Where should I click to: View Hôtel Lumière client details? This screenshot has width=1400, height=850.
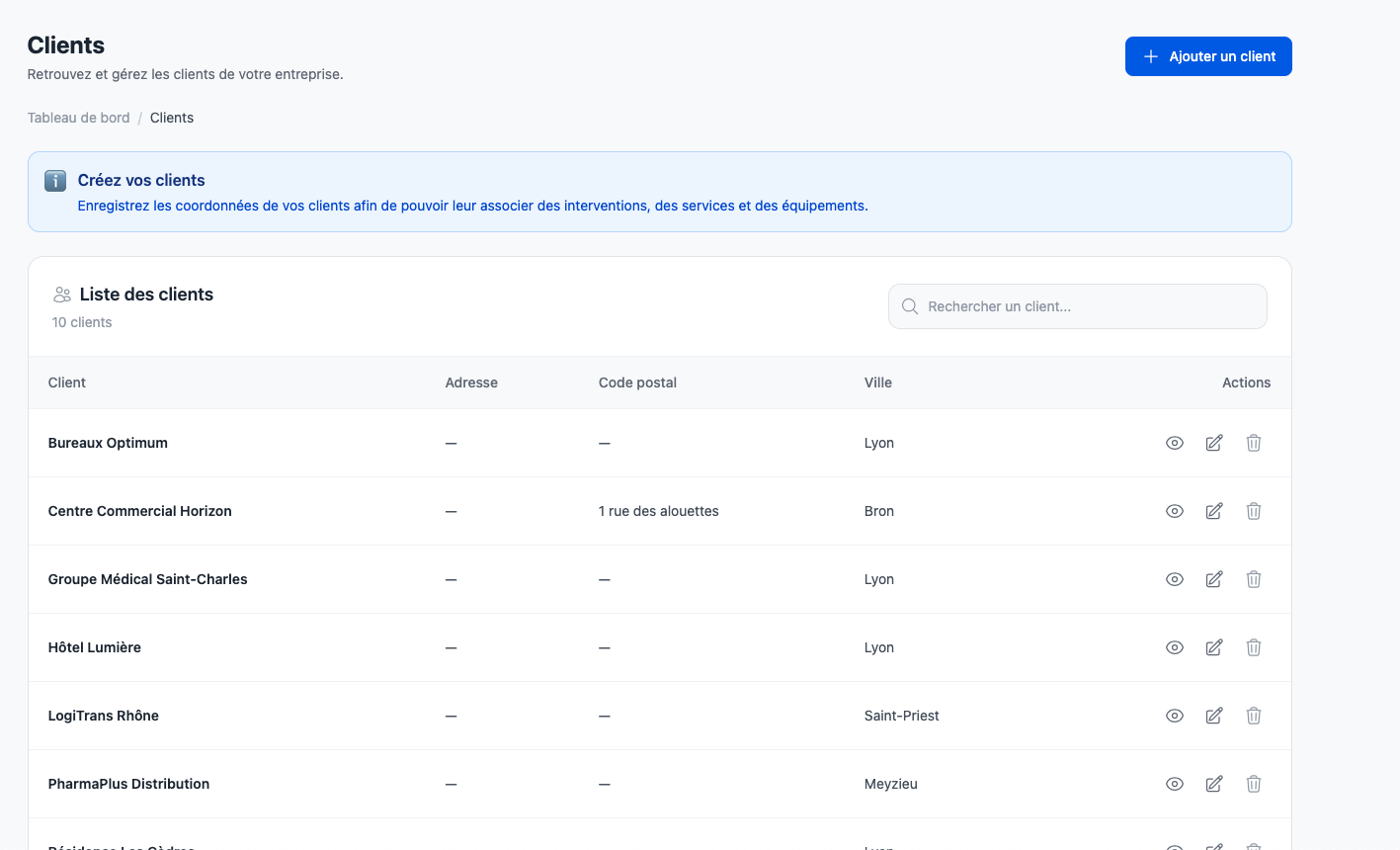tap(1175, 647)
